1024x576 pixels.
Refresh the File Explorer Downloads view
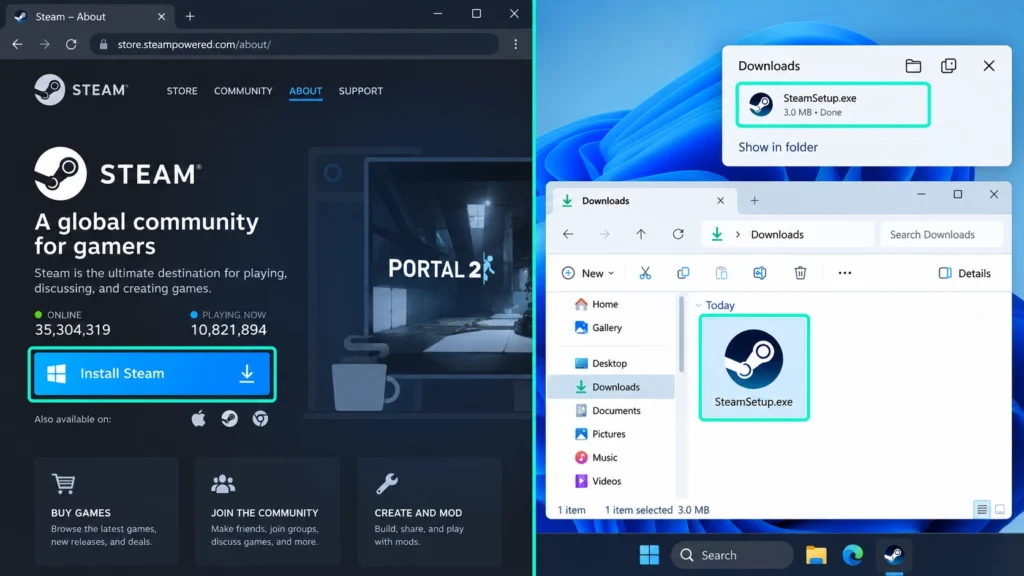[x=679, y=234]
